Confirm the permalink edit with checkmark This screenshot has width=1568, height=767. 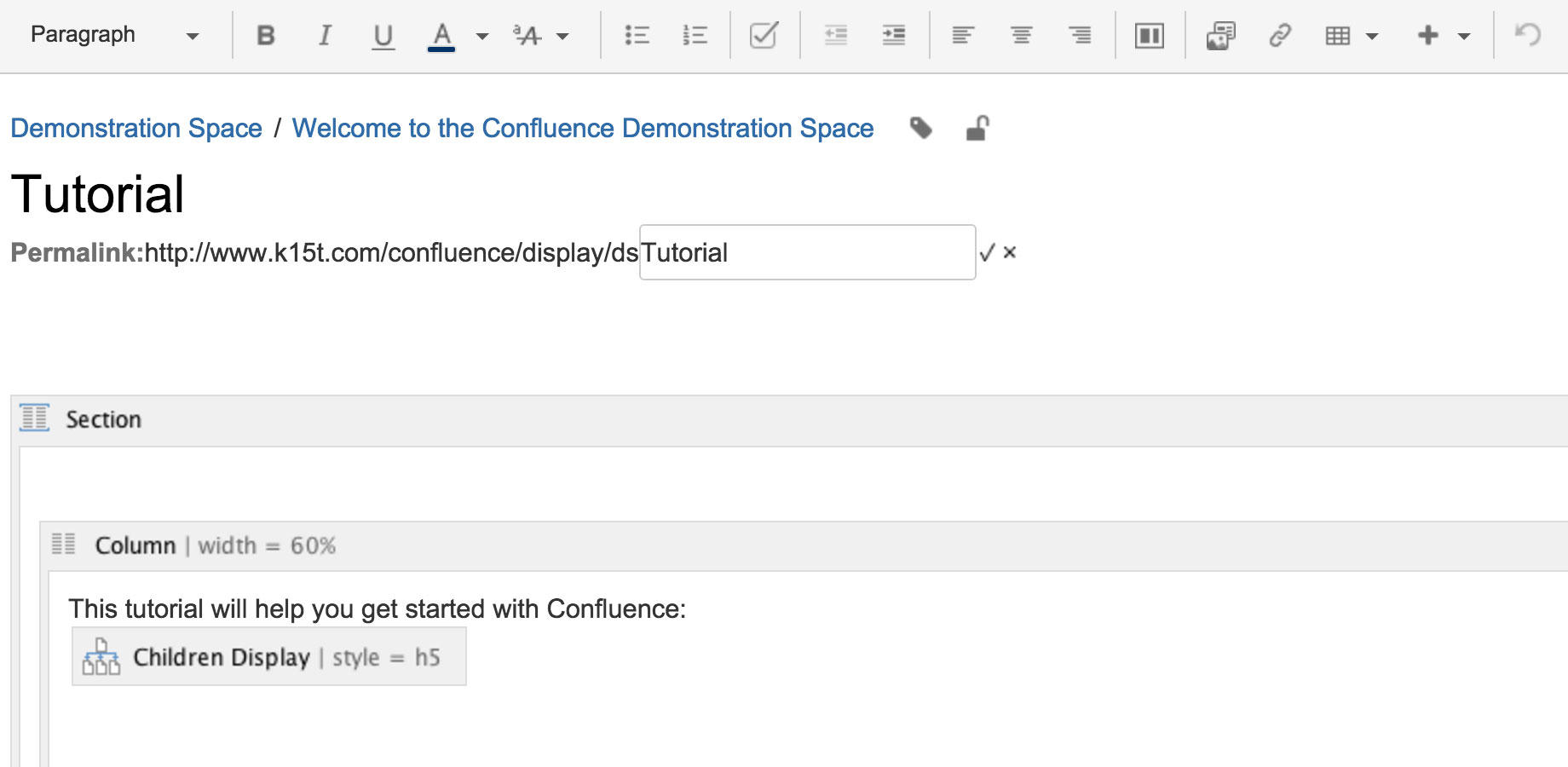click(987, 253)
